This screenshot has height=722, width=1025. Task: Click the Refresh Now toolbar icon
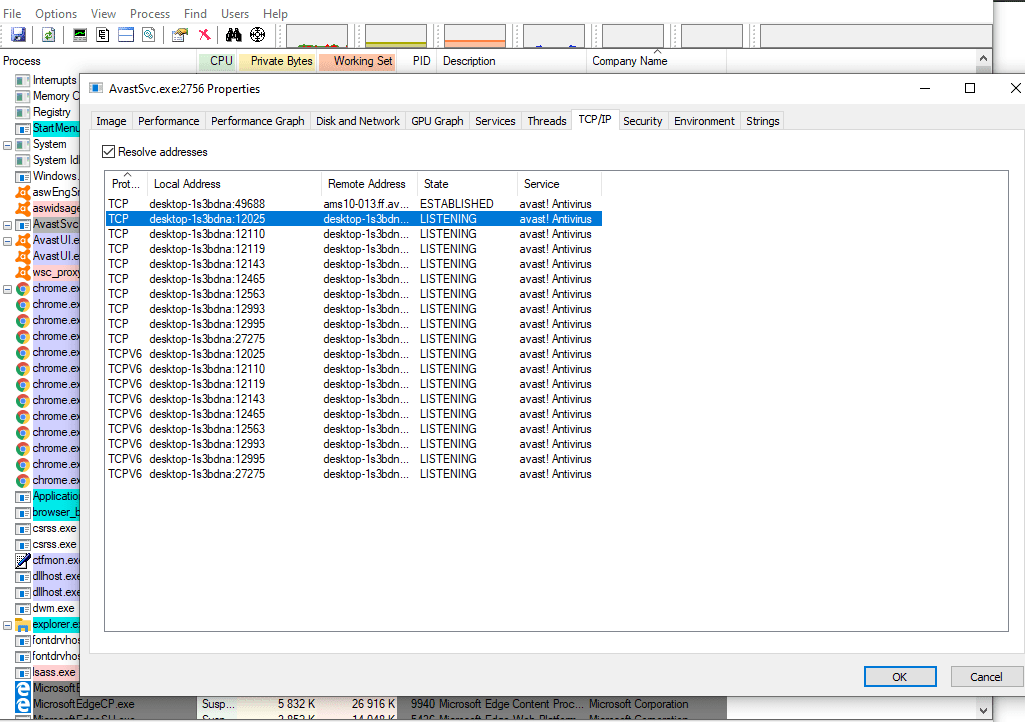point(48,35)
